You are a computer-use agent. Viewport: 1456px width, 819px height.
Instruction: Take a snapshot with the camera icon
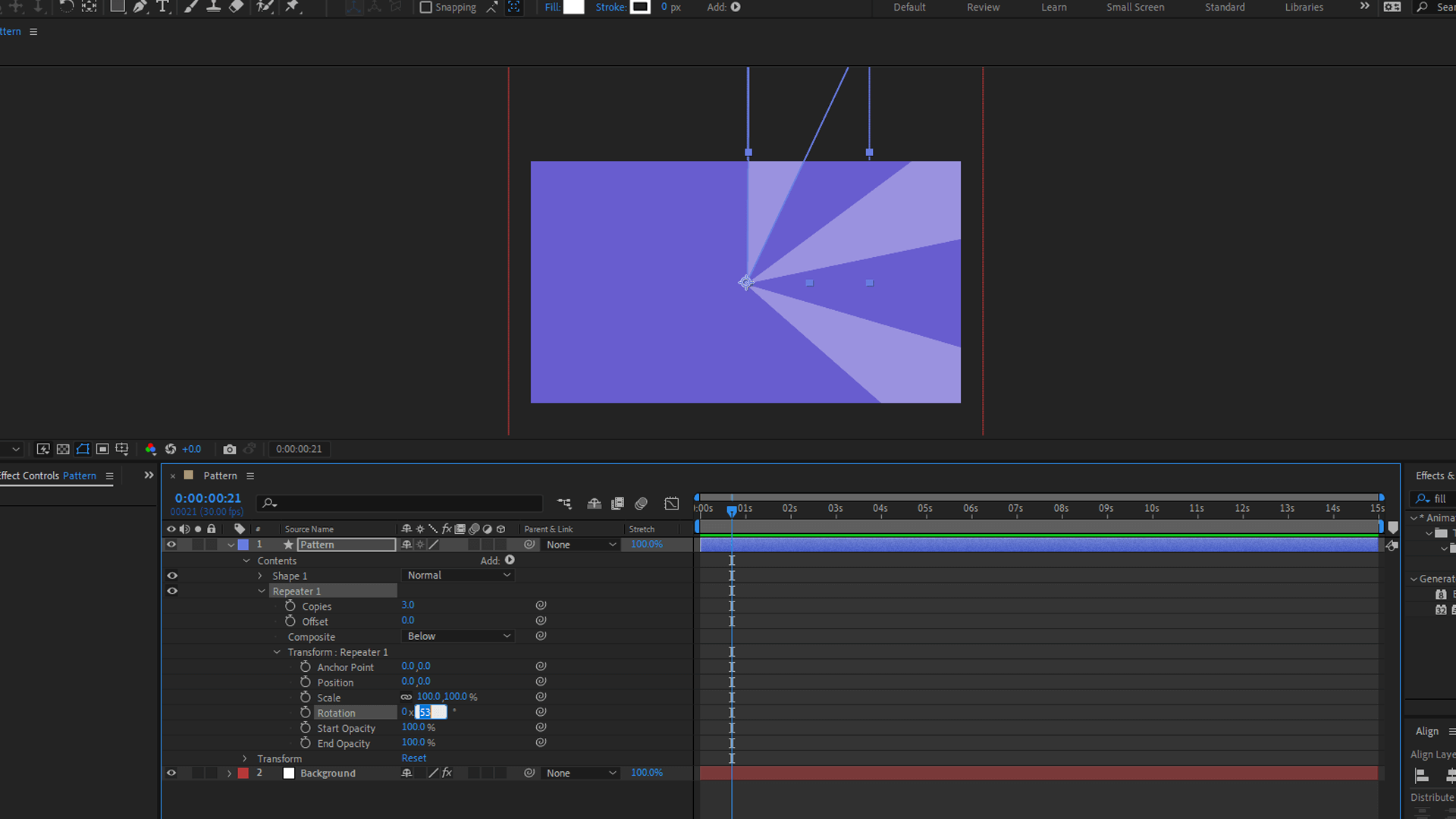[x=230, y=449]
